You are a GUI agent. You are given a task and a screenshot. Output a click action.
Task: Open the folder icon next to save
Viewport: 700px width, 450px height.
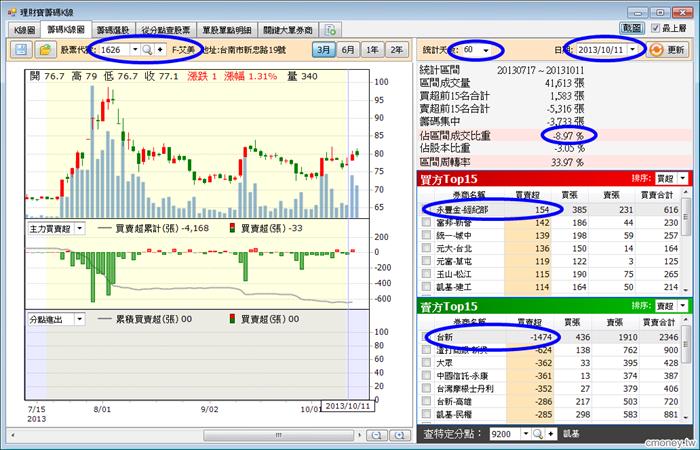tap(45, 50)
